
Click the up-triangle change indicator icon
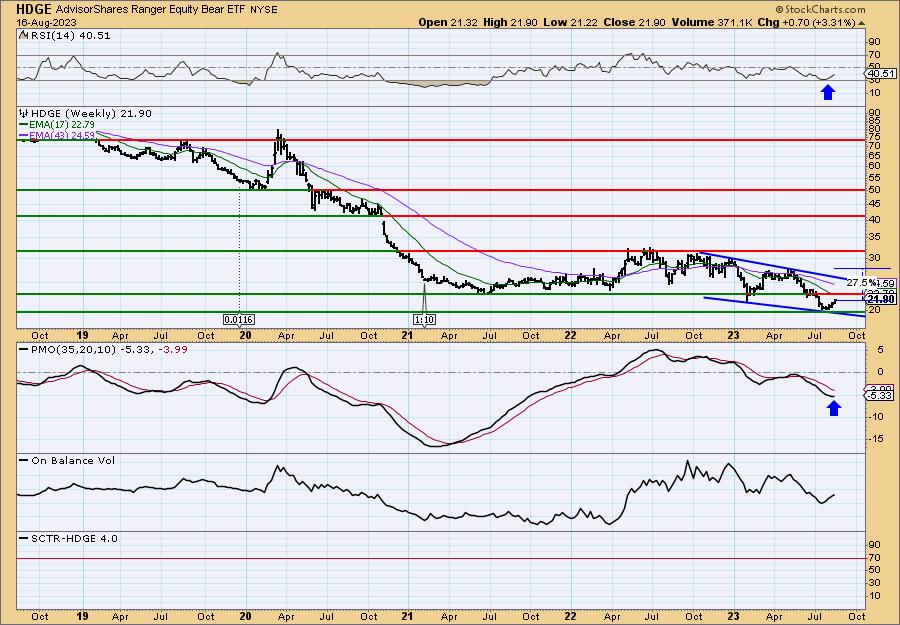(x=862, y=23)
